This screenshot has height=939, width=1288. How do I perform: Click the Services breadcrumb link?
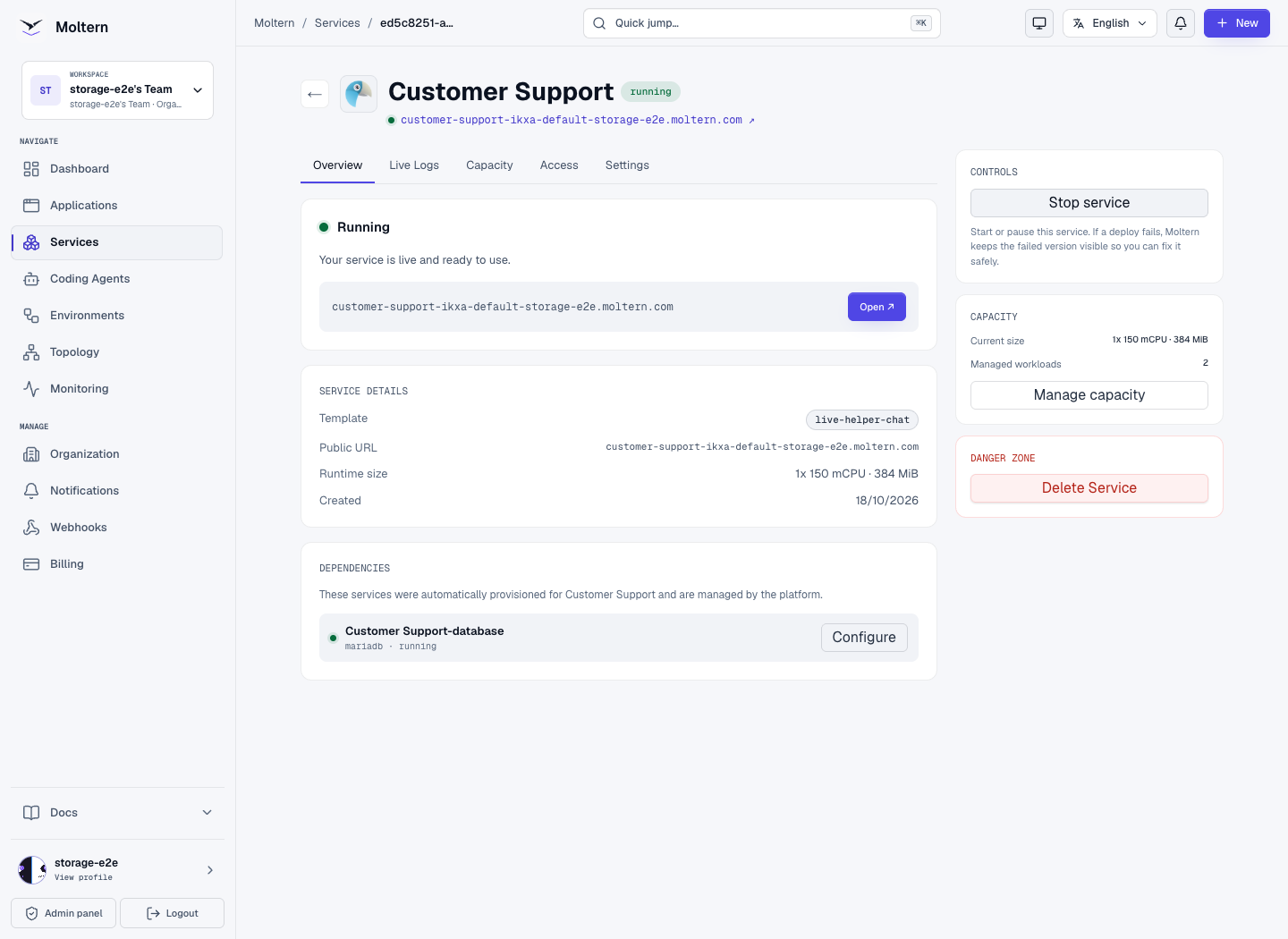coord(337,23)
